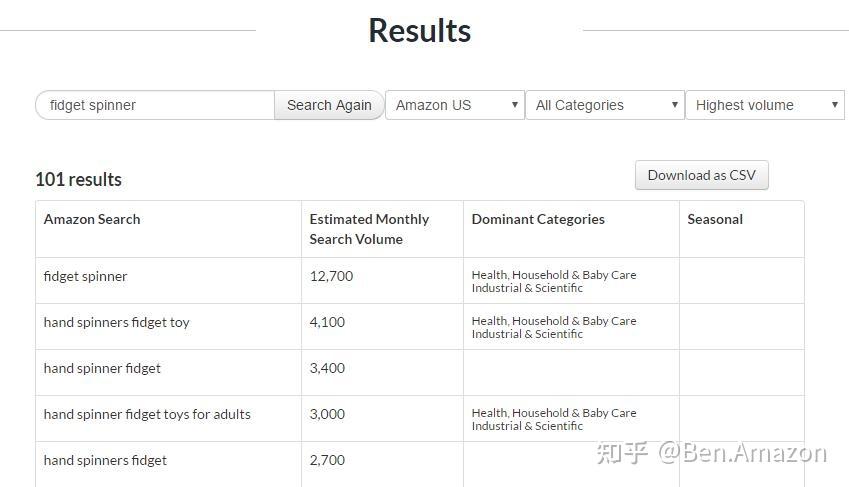
Task: Focus the fidget spinner search field
Action: pyautogui.click(x=155, y=105)
